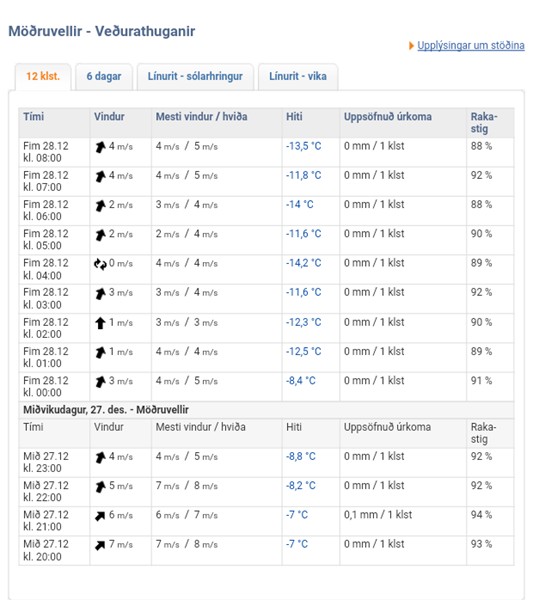Click the -8,4 °C temperature at 00:00

point(301,381)
